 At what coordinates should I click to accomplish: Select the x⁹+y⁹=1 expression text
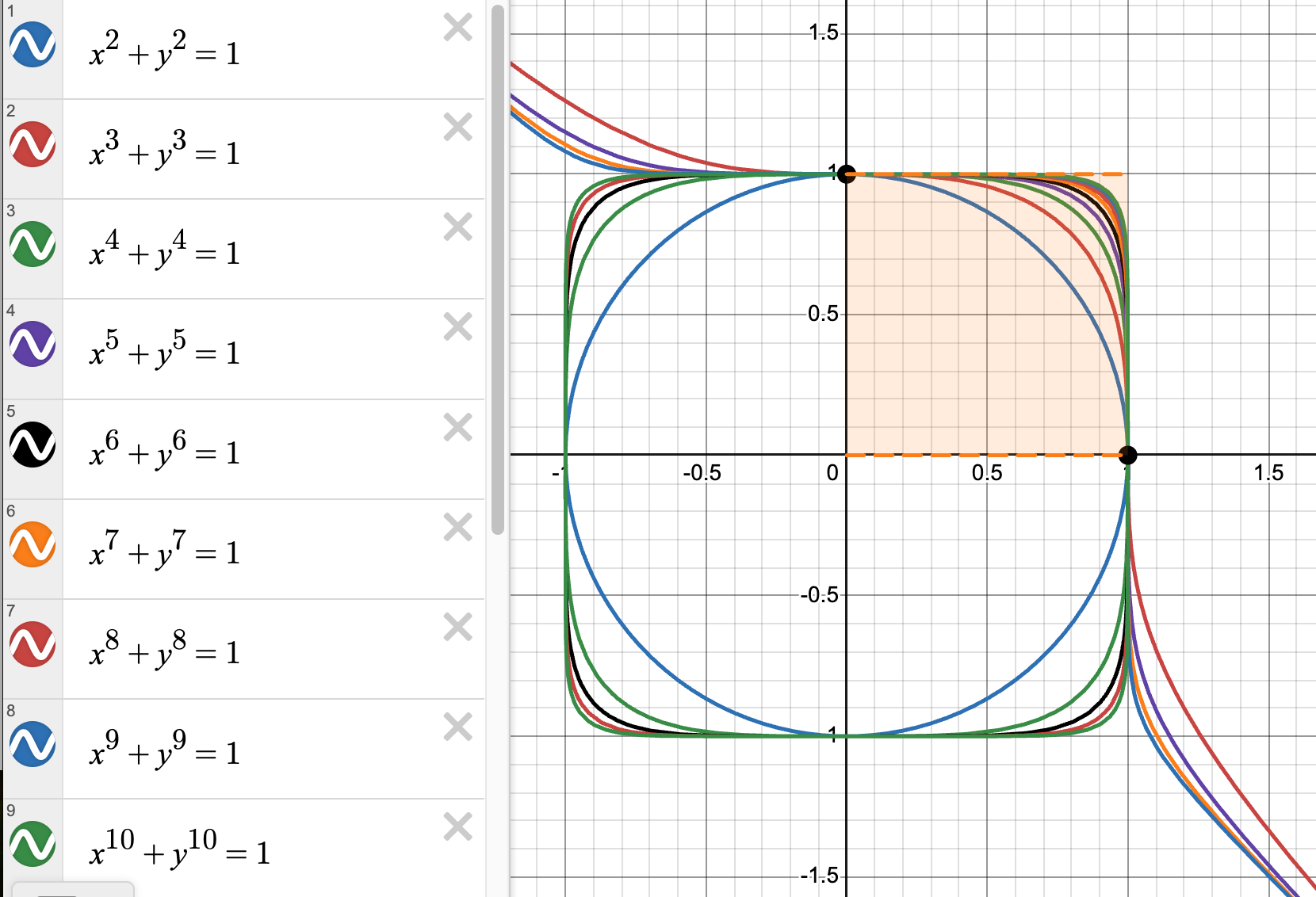[164, 749]
